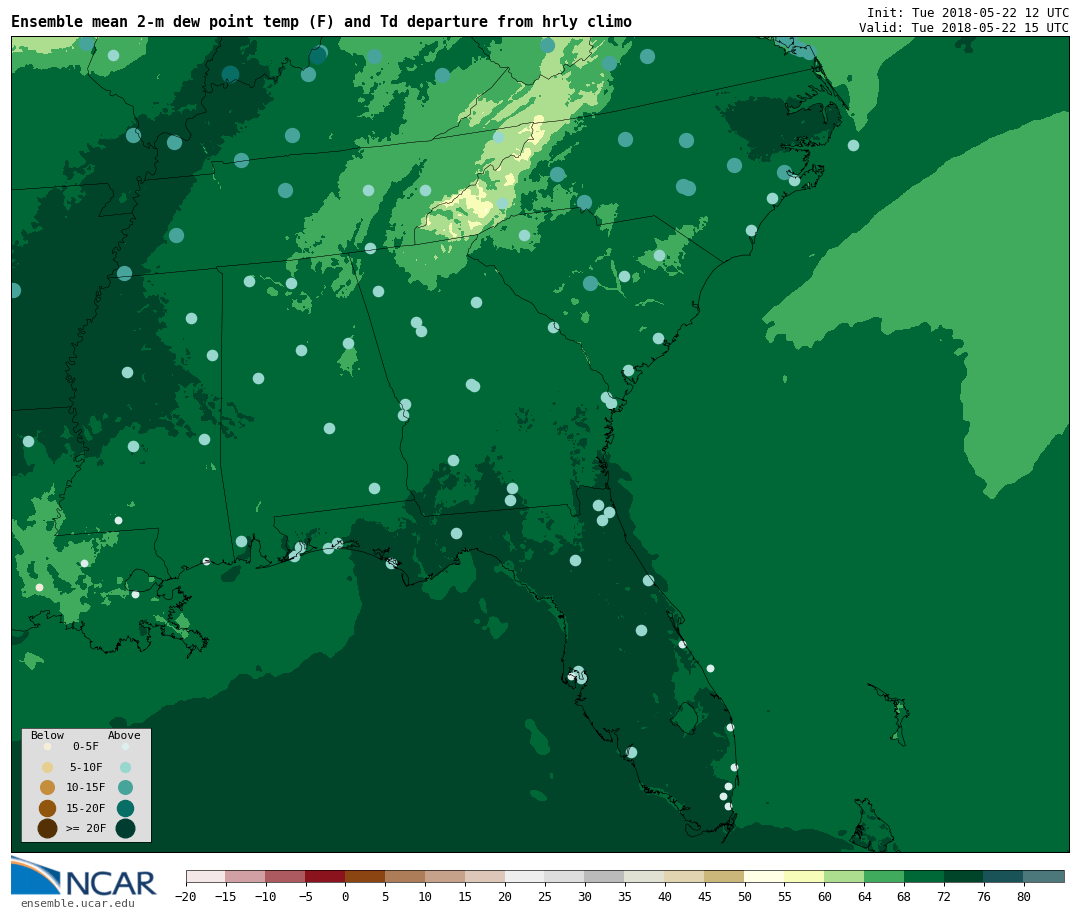This screenshot has height=915, width=1080.
Task: Click the '0' colorbar tick label
Action: point(345,896)
